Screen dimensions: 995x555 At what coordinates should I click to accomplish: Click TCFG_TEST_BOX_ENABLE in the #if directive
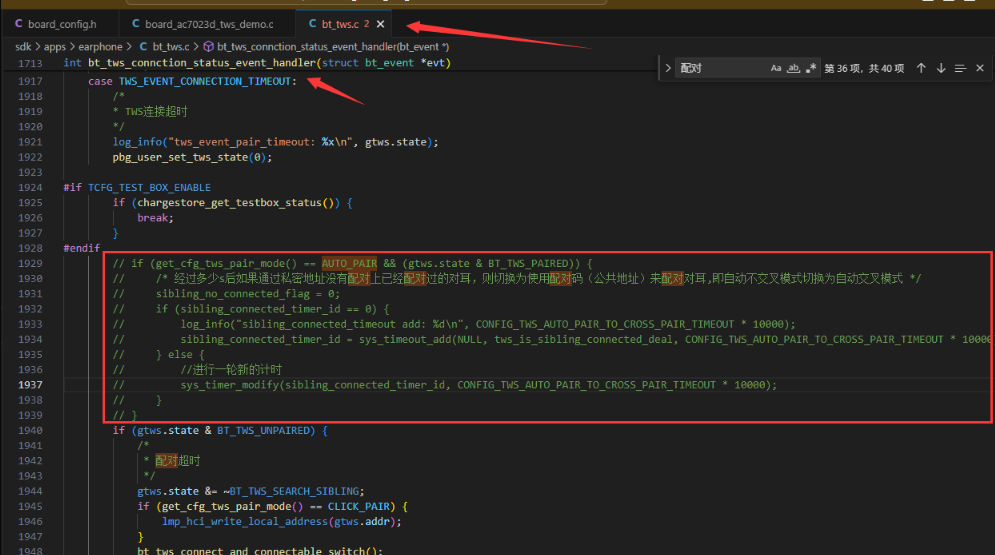149,188
